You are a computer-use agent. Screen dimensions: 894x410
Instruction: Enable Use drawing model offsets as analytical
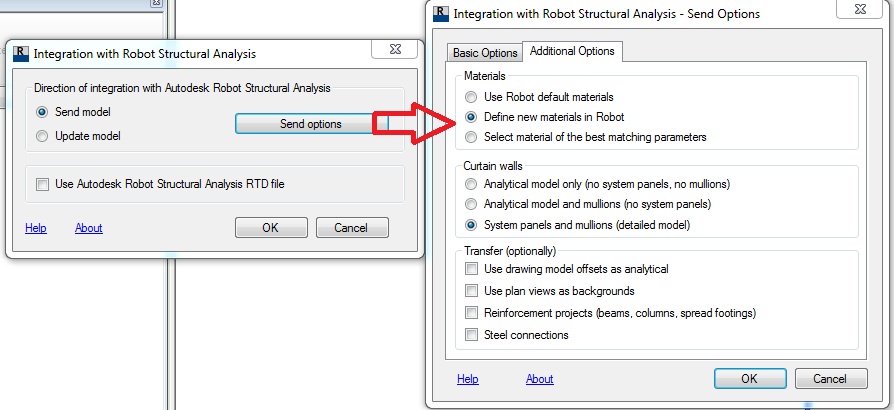click(472, 269)
